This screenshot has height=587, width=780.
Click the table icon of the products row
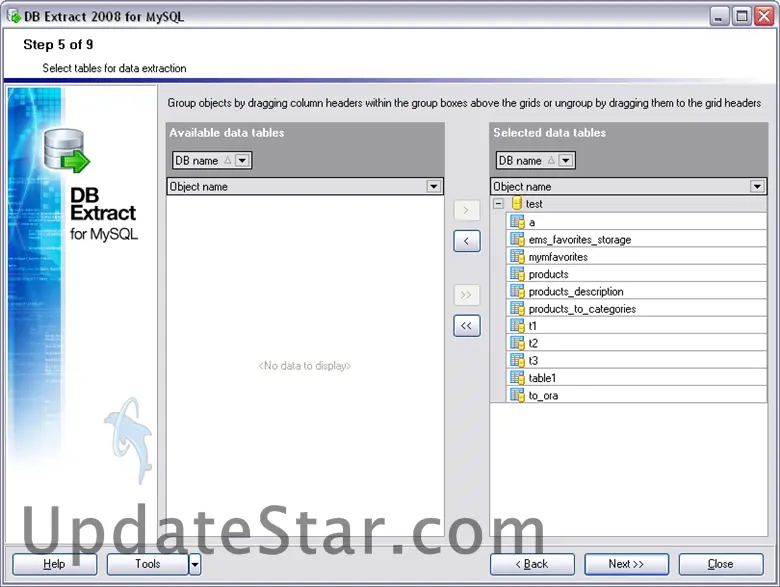(517, 274)
